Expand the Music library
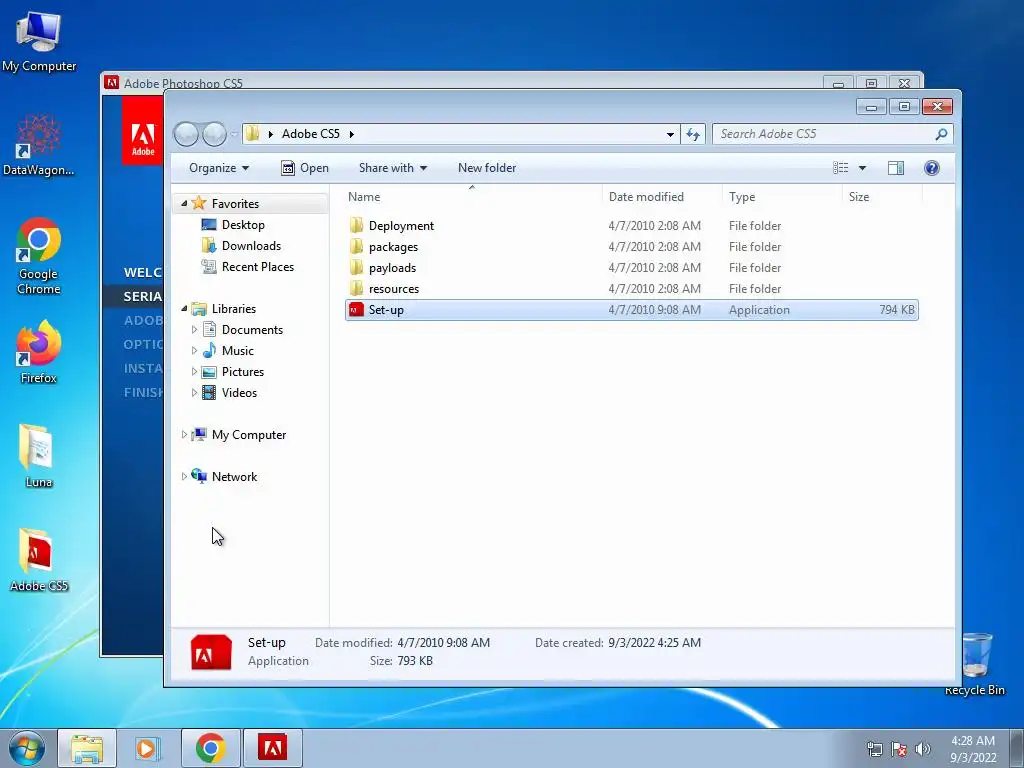The image size is (1024, 768). [x=194, y=351]
